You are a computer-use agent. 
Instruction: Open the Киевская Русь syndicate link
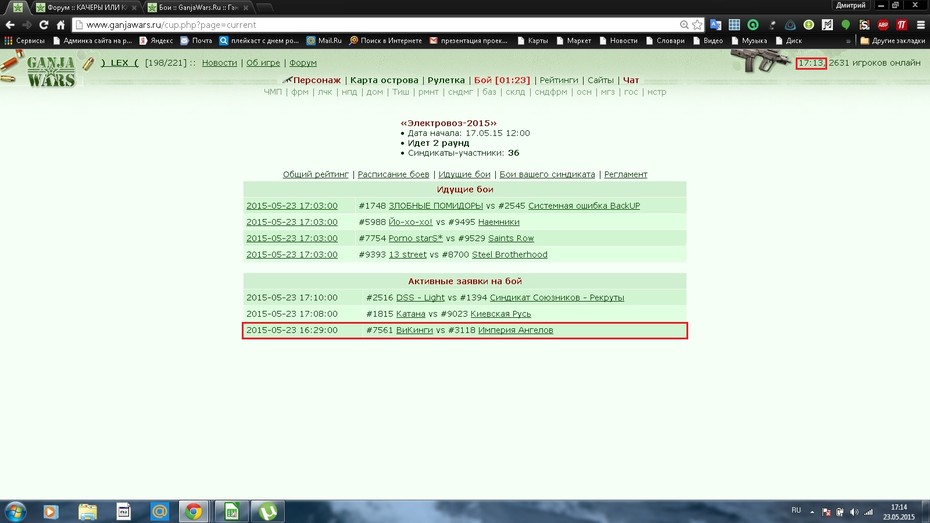point(501,314)
